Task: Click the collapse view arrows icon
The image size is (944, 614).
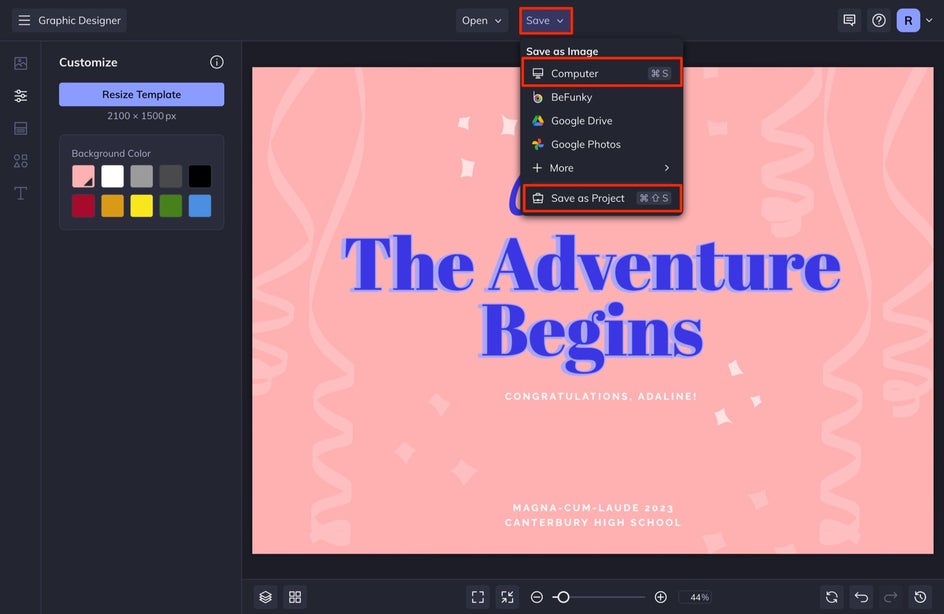Action: tap(508, 597)
